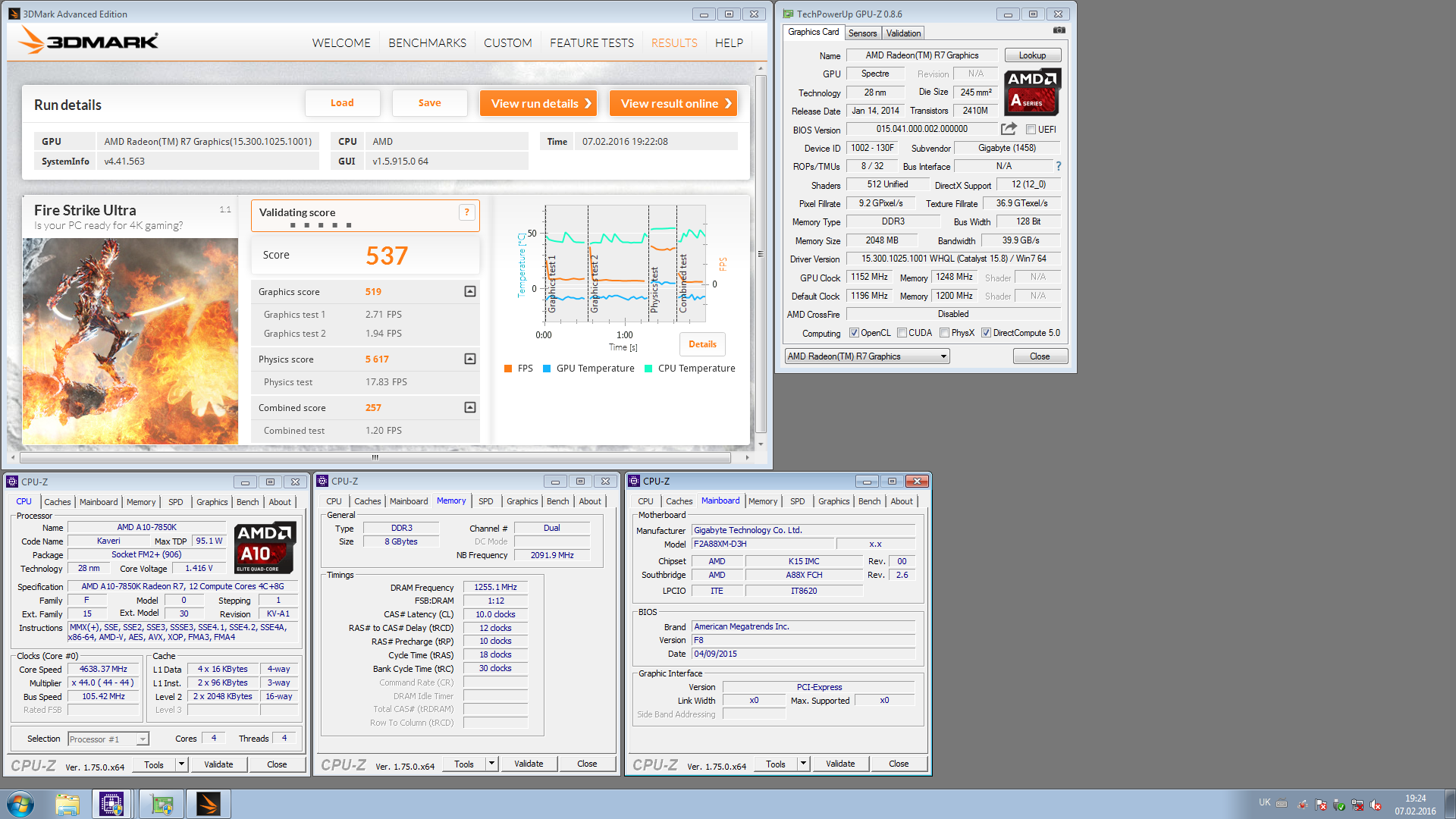Click the AMD A-Series logo in GPU-Z
This screenshot has height=819, width=1456.
tap(1032, 92)
